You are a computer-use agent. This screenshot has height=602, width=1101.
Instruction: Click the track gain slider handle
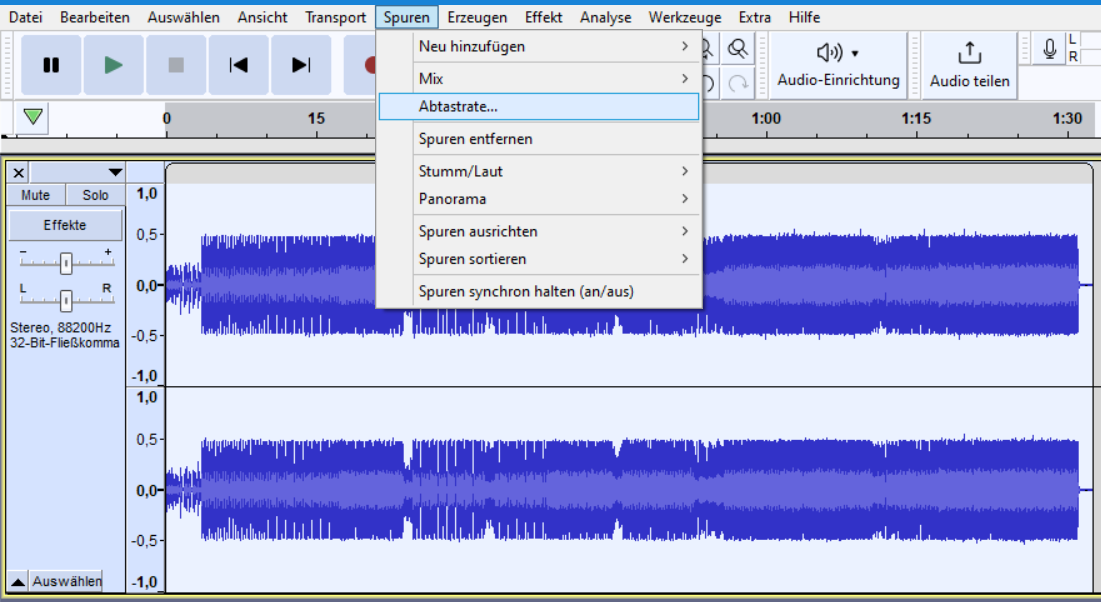coord(66,264)
